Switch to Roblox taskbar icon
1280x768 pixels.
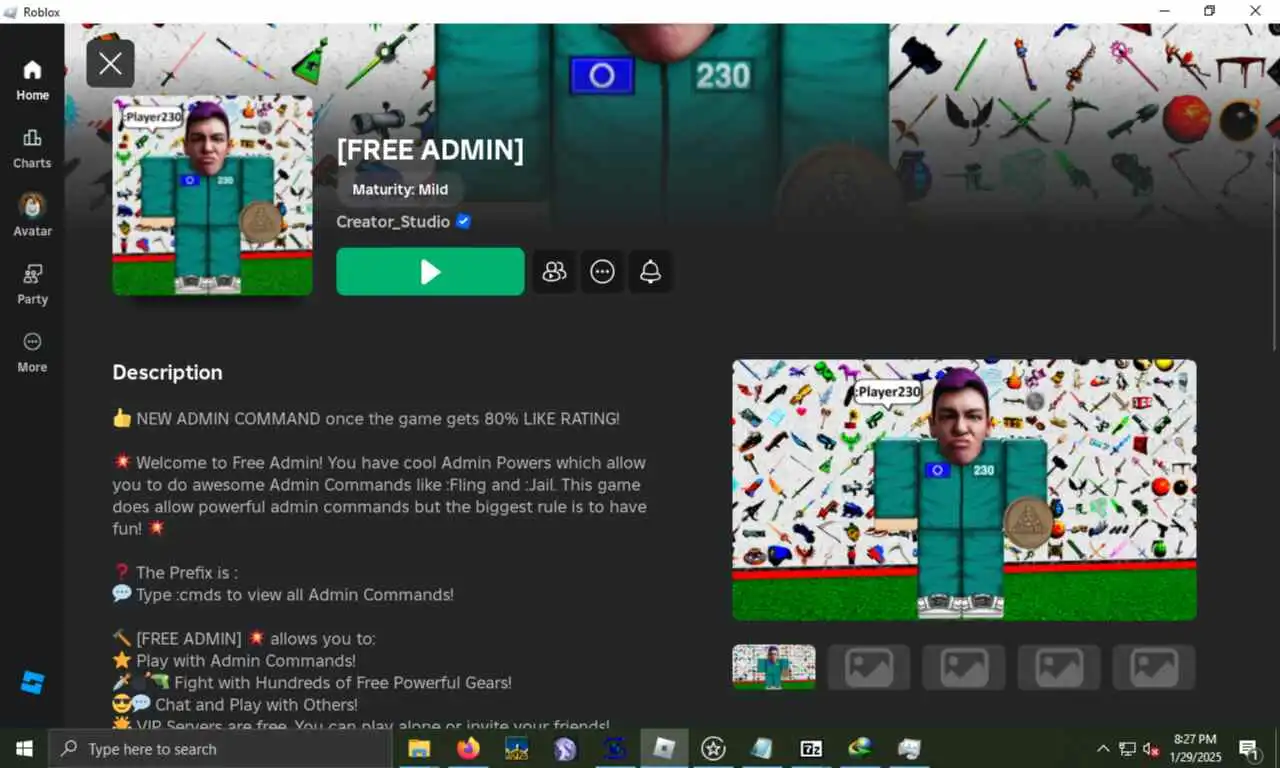point(664,748)
